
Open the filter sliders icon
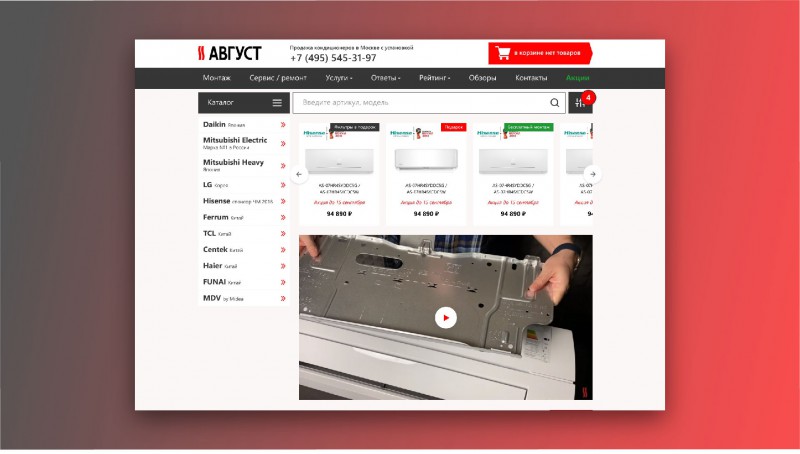tap(580, 103)
